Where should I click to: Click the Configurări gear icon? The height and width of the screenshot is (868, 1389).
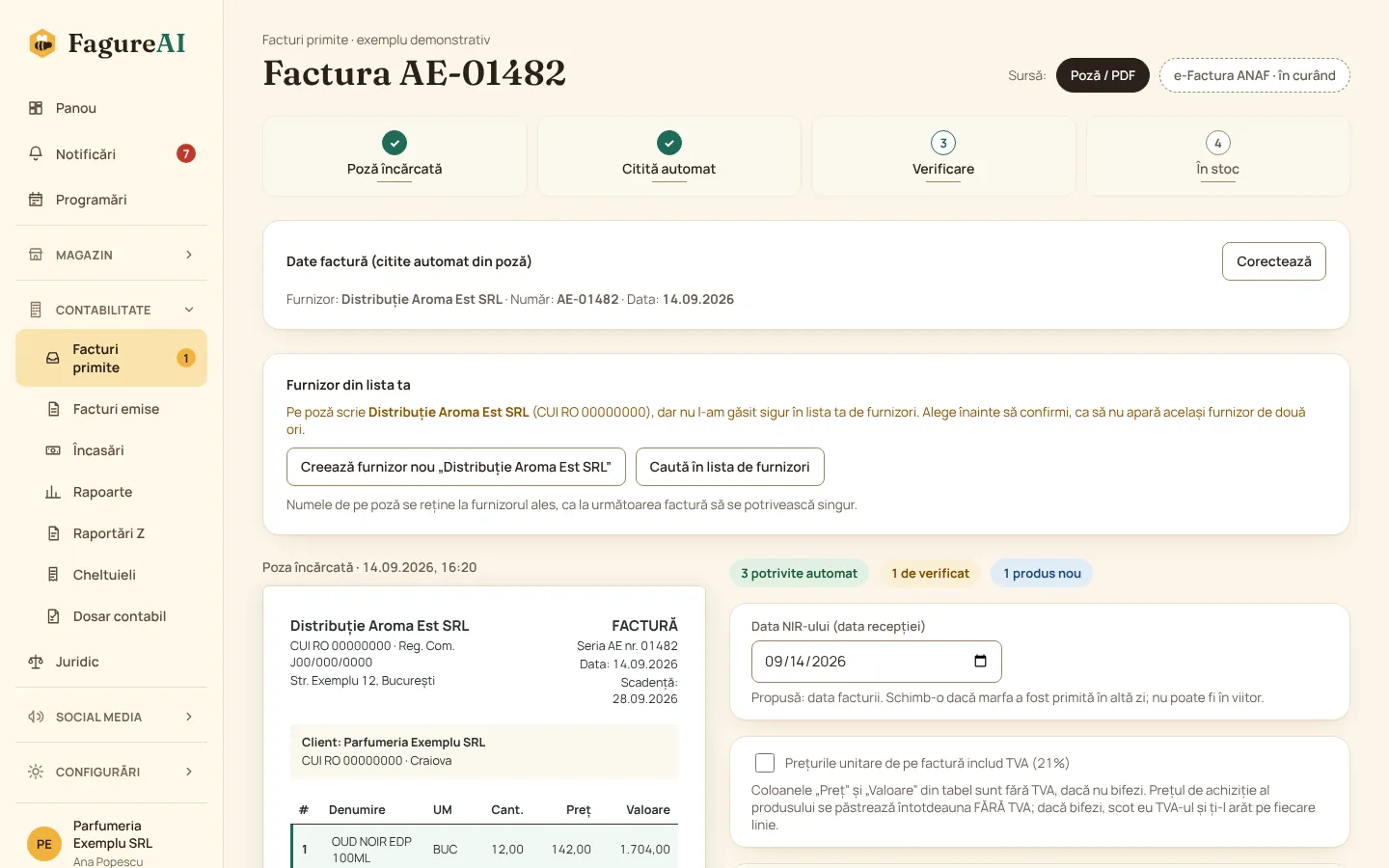coord(36,772)
